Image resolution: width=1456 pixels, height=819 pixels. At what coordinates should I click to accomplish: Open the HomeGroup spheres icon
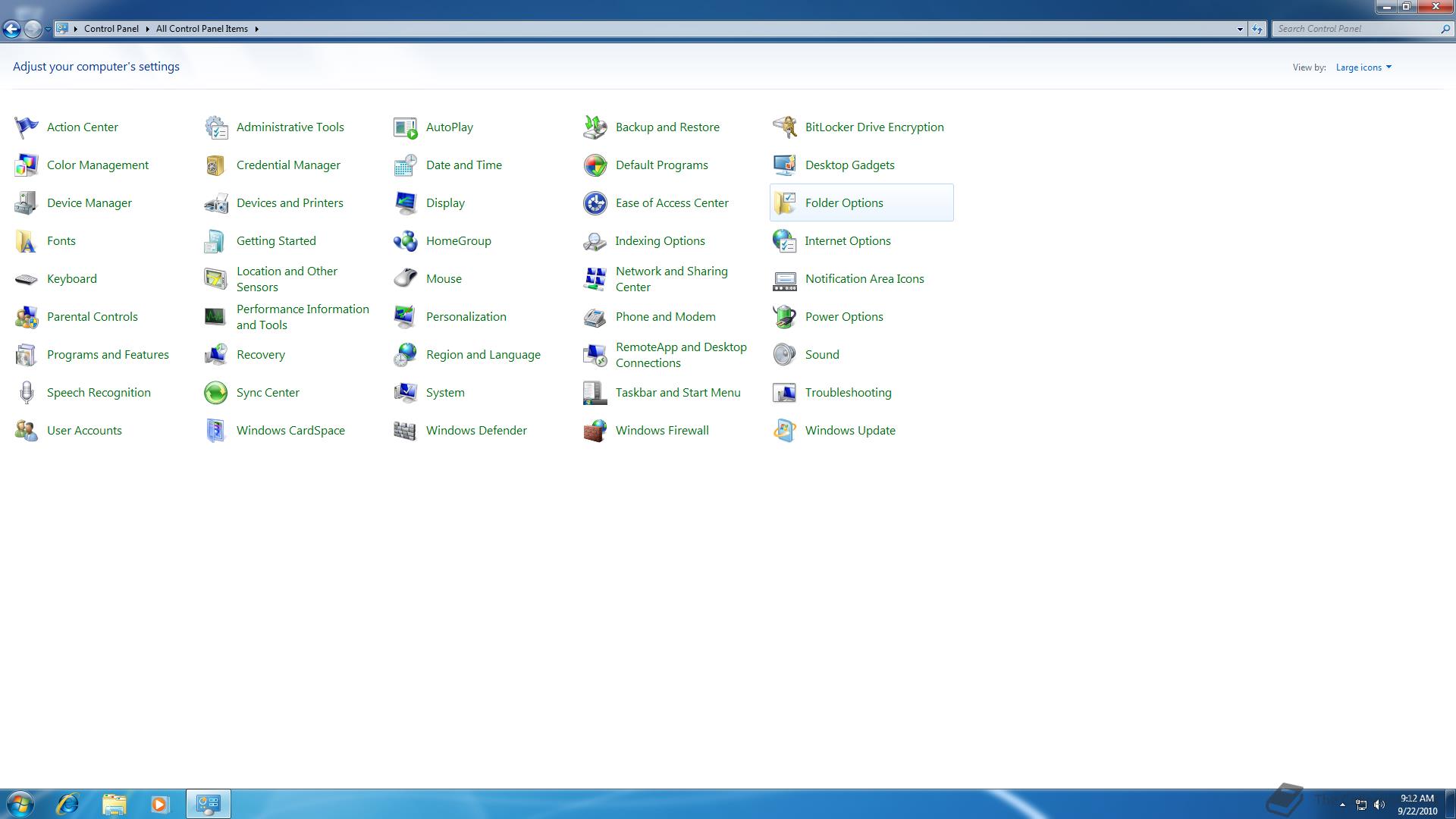click(x=406, y=240)
